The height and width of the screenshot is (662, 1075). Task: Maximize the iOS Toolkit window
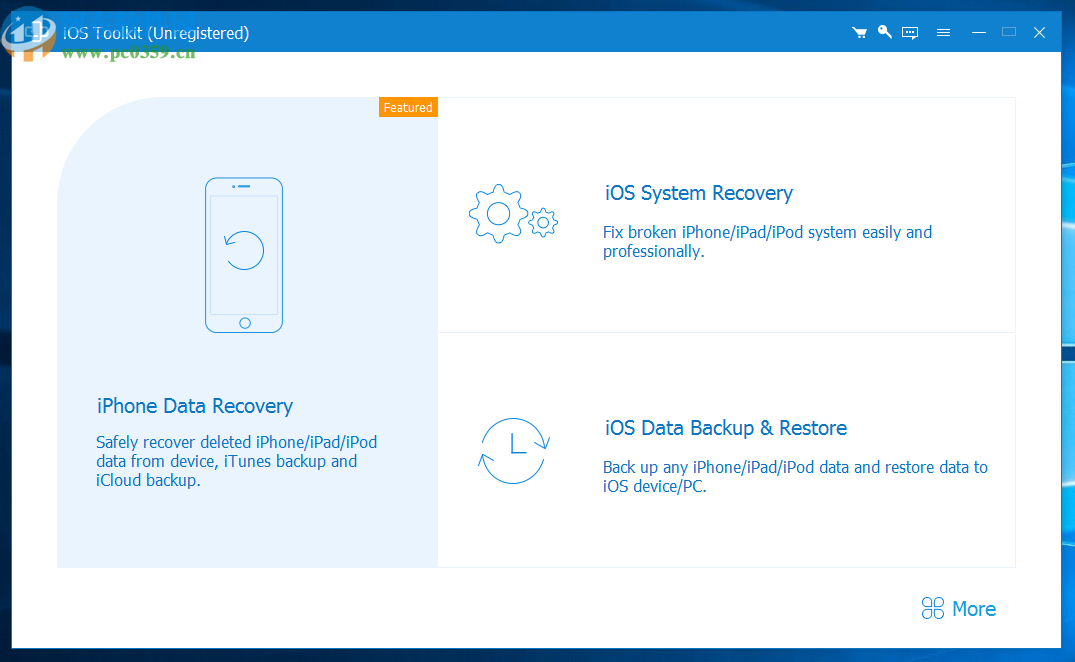click(x=1008, y=31)
